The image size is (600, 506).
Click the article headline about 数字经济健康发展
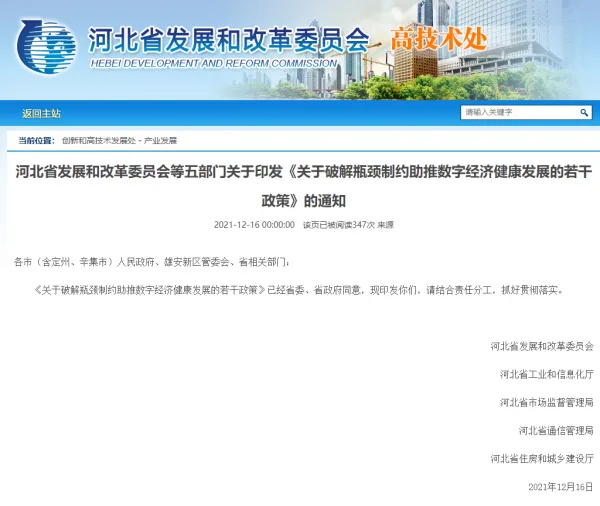[x=303, y=186]
